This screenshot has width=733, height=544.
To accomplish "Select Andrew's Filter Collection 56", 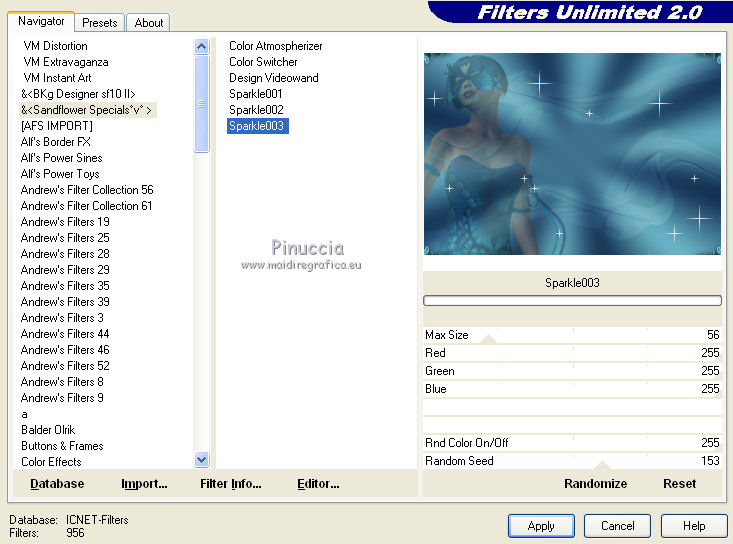I will pos(87,190).
